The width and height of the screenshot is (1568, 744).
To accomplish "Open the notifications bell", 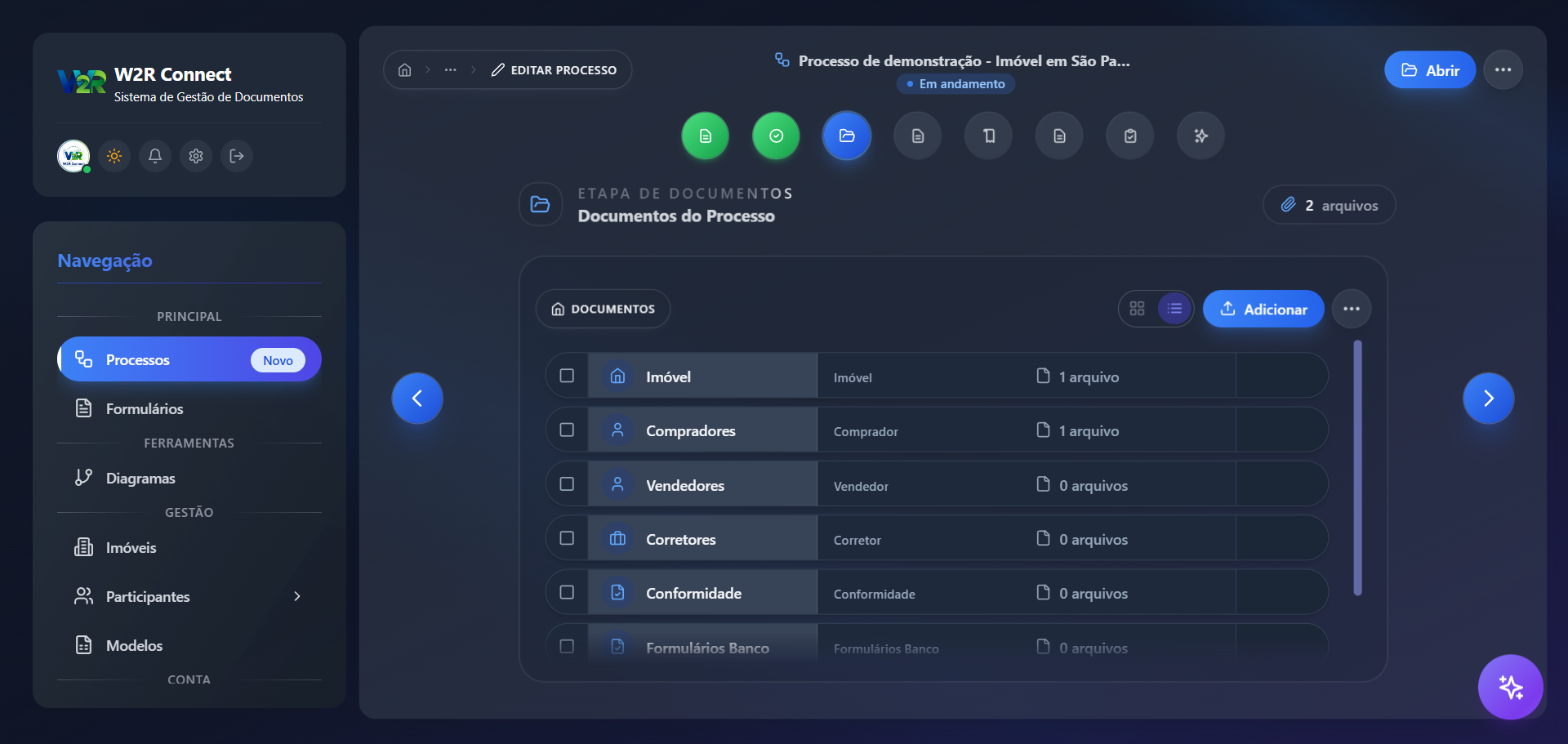I will click(155, 156).
